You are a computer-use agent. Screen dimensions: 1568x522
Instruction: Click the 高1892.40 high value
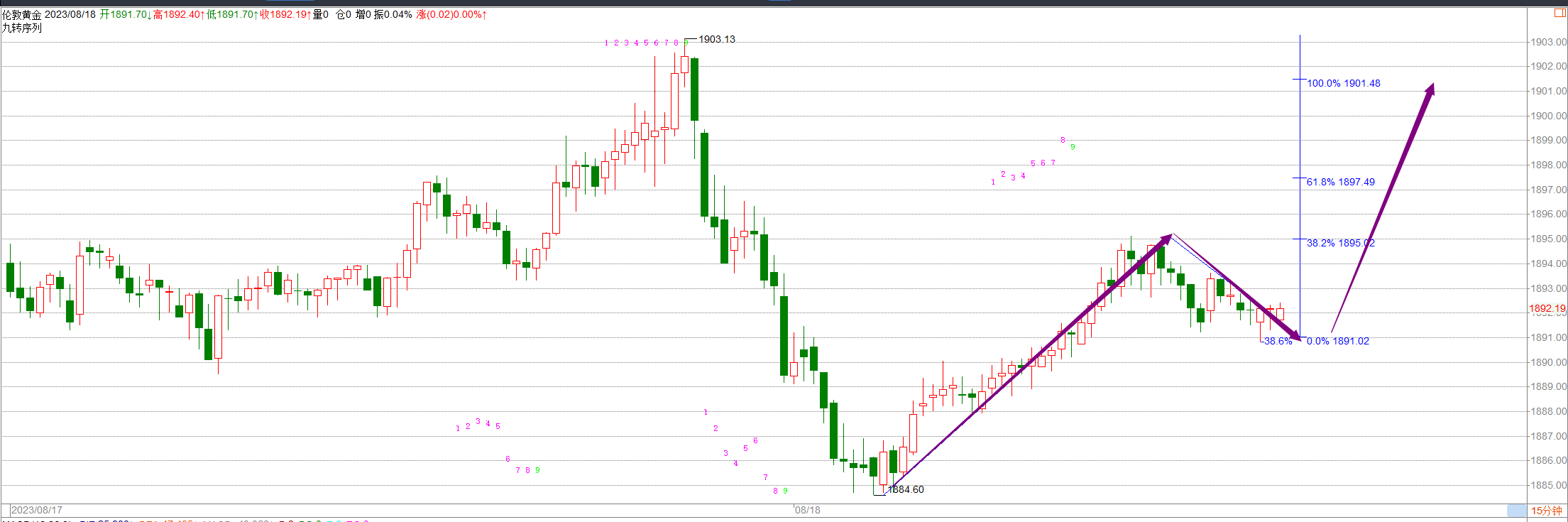[179, 14]
